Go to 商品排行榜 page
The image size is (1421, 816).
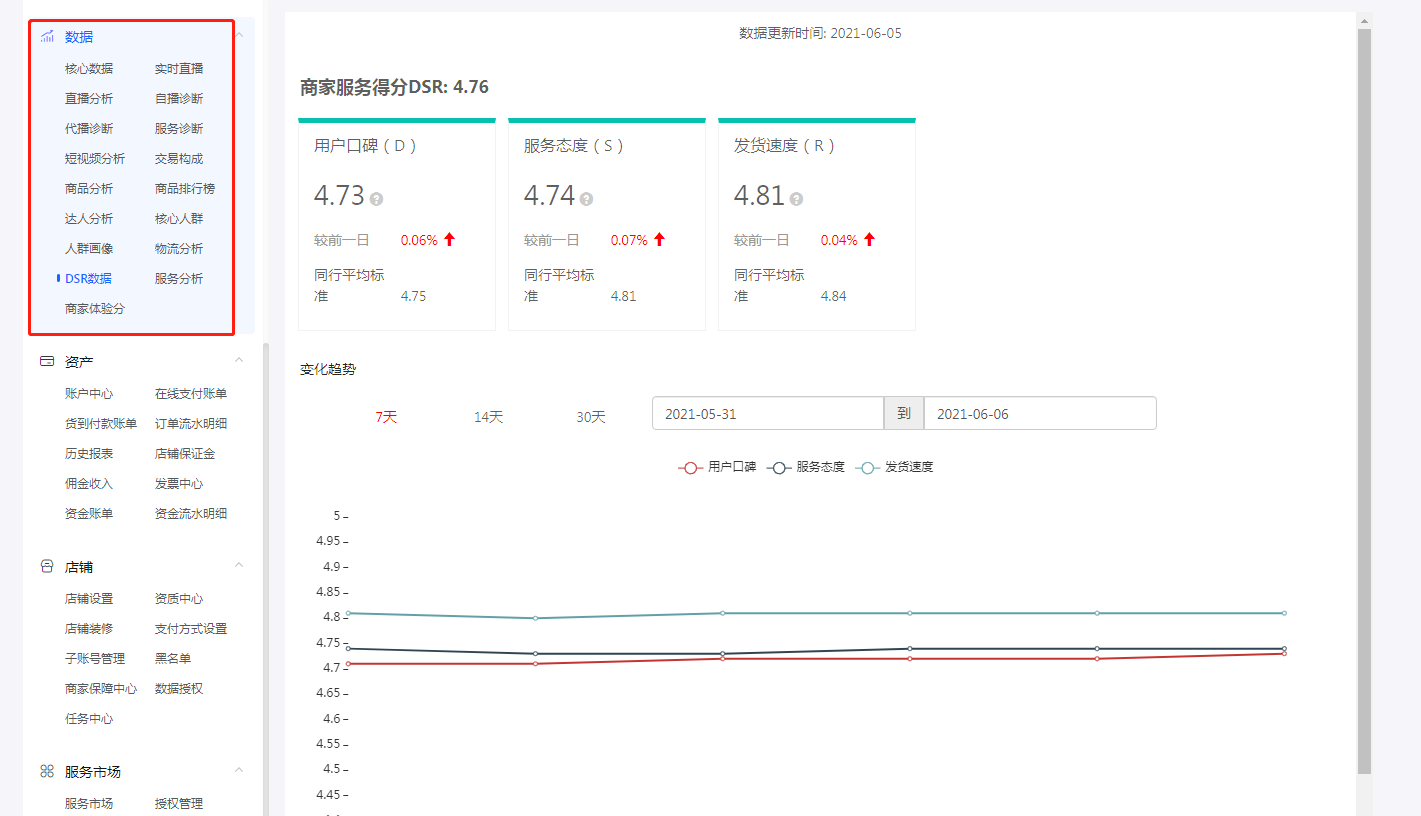tap(185, 189)
